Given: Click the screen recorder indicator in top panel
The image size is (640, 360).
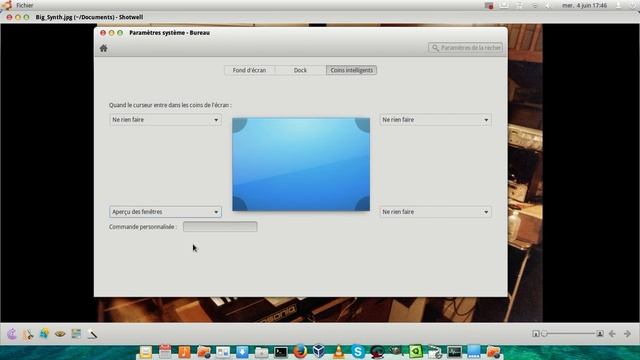Looking at the screenshot, I should point(489,5).
